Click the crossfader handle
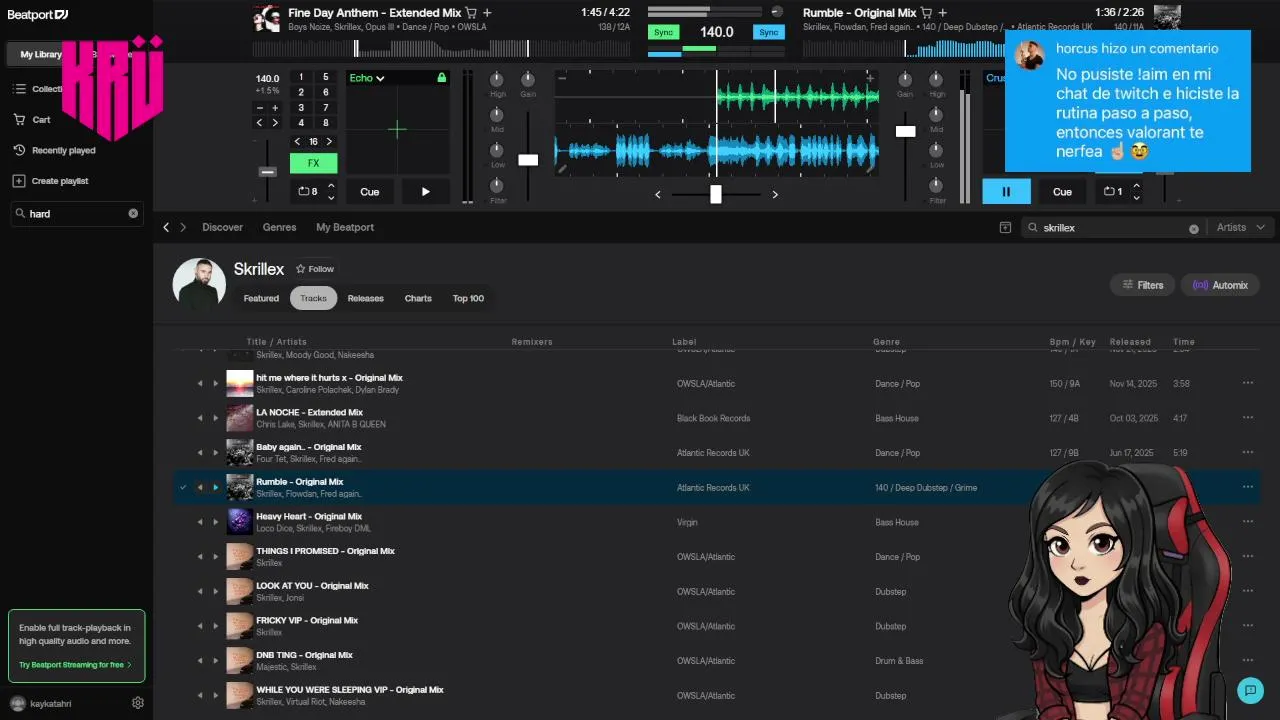Image resolution: width=1280 pixels, height=720 pixels. (x=716, y=194)
